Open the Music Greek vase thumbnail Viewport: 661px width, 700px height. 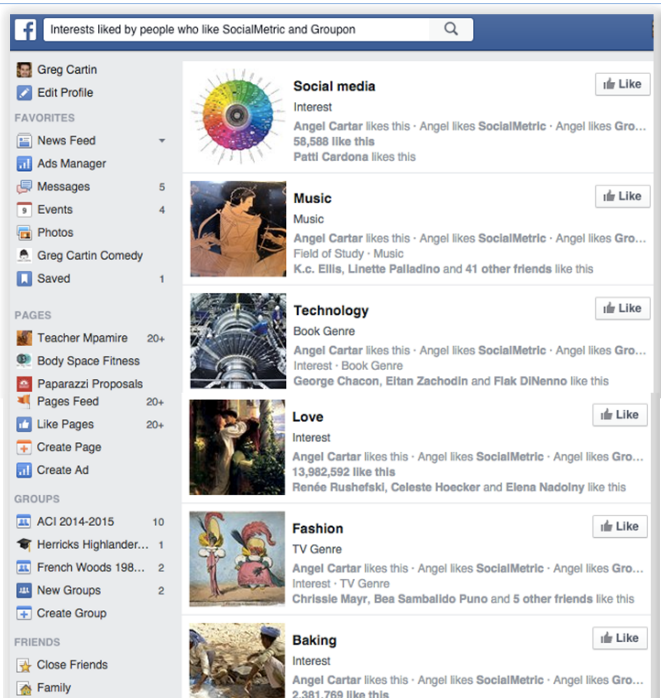point(238,229)
